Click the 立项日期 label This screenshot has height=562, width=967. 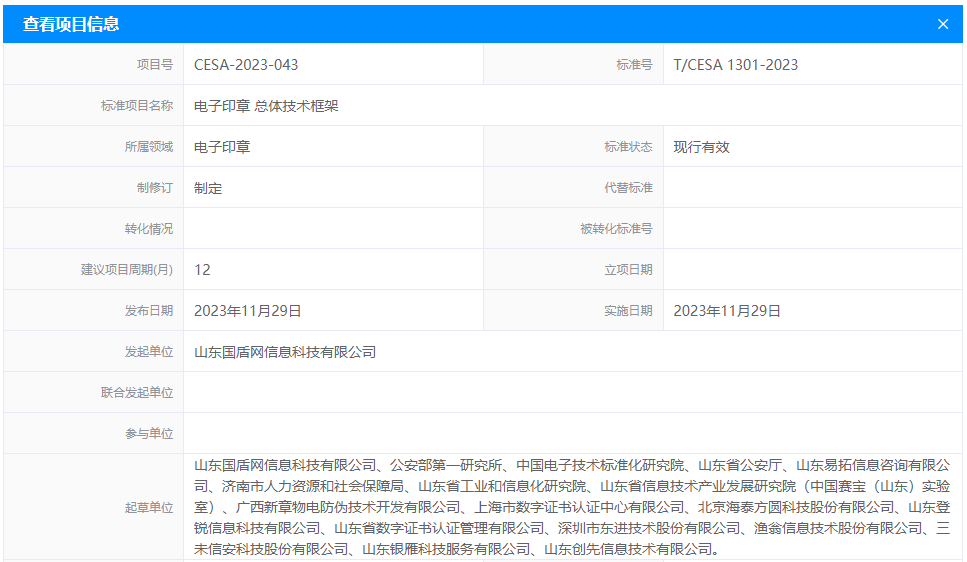(628, 270)
